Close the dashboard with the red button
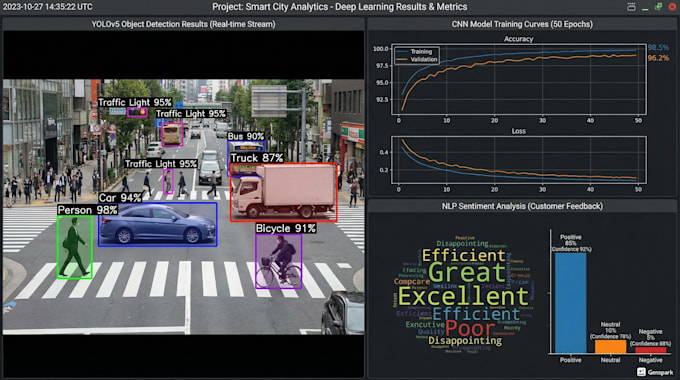This screenshot has height=380, width=680. [672, 7]
